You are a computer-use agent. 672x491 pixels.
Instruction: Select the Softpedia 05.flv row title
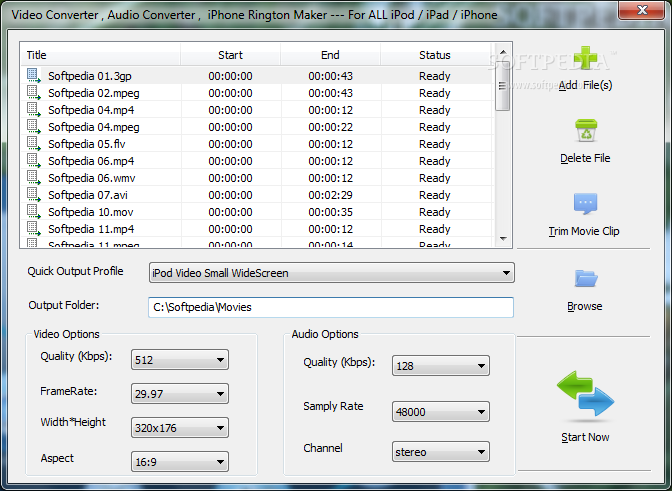87,144
